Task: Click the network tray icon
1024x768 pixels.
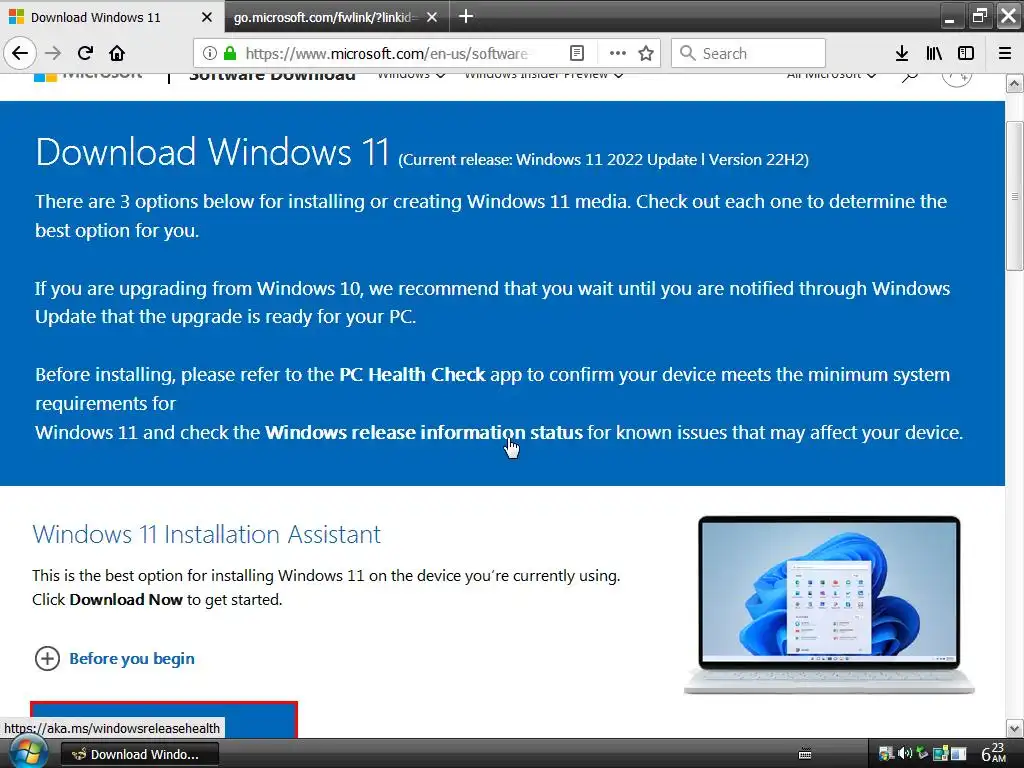Action: (x=940, y=754)
